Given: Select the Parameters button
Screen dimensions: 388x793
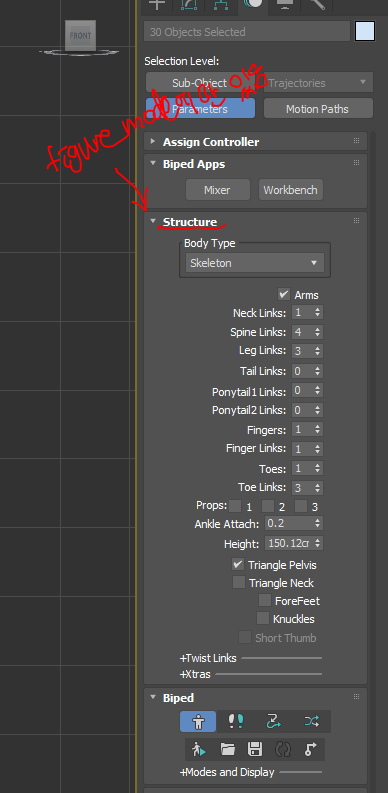Looking at the screenshot, I should pos(200,109).
